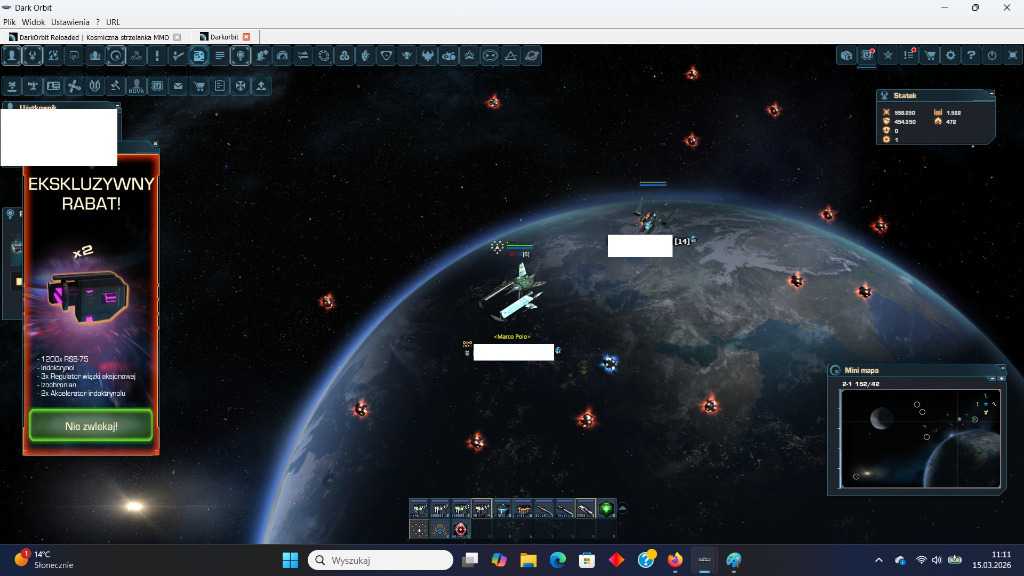Open the shop cart beside the settings gear
The height and width of the screenshot is (576, 1024).
coord(930,56)
